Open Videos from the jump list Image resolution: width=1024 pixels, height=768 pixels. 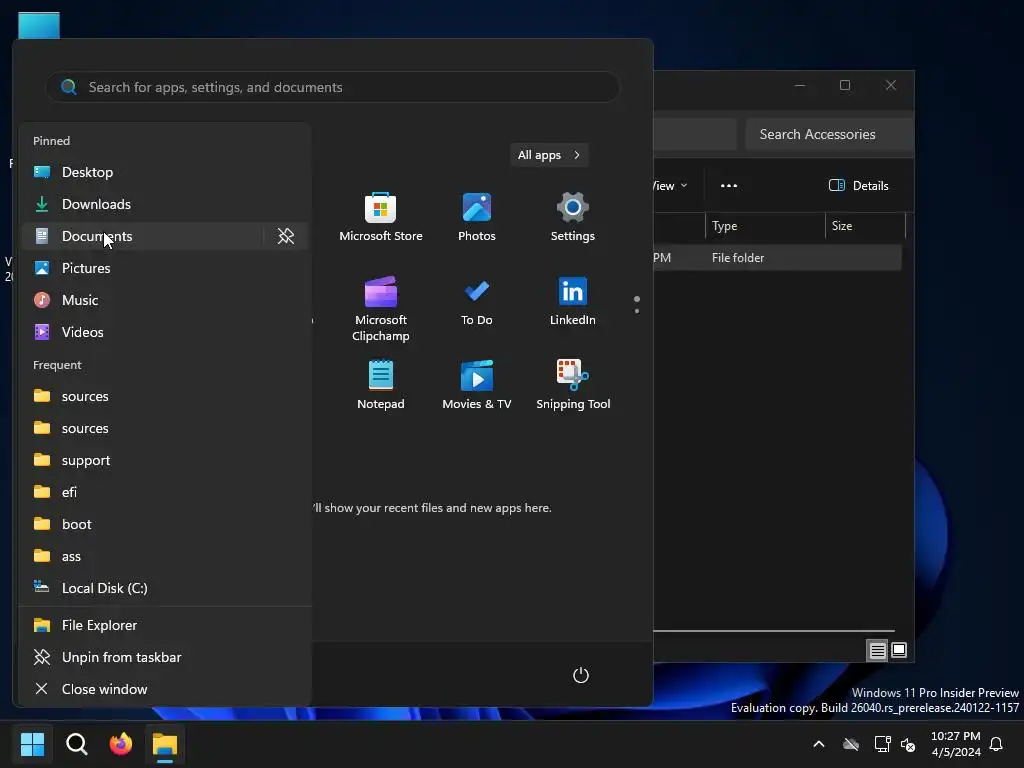[163, 332]
